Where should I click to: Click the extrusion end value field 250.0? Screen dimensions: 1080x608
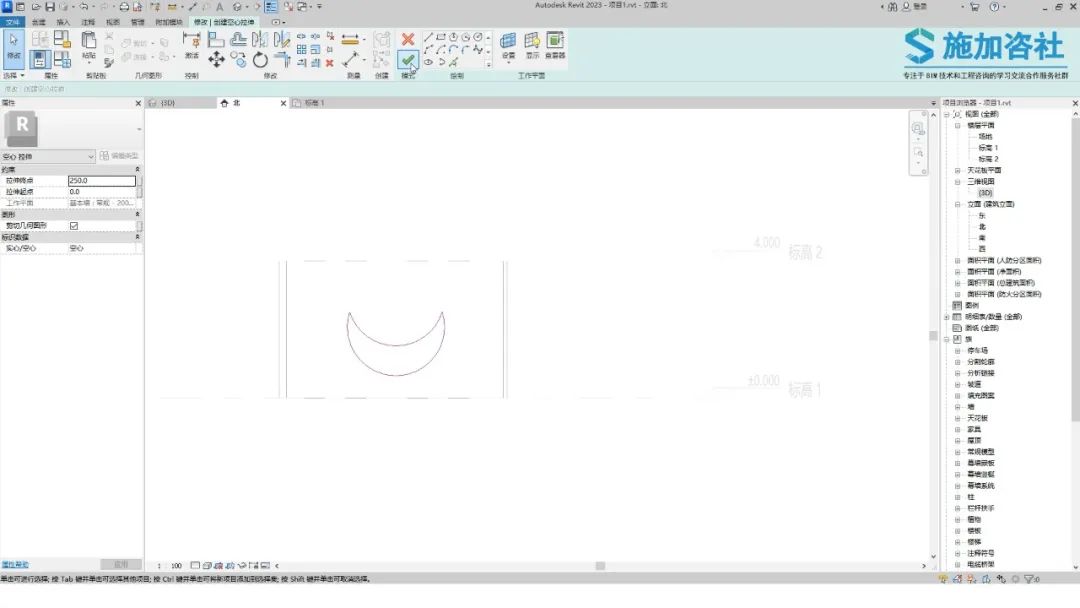pyautogui.click(x=102, y=180)
